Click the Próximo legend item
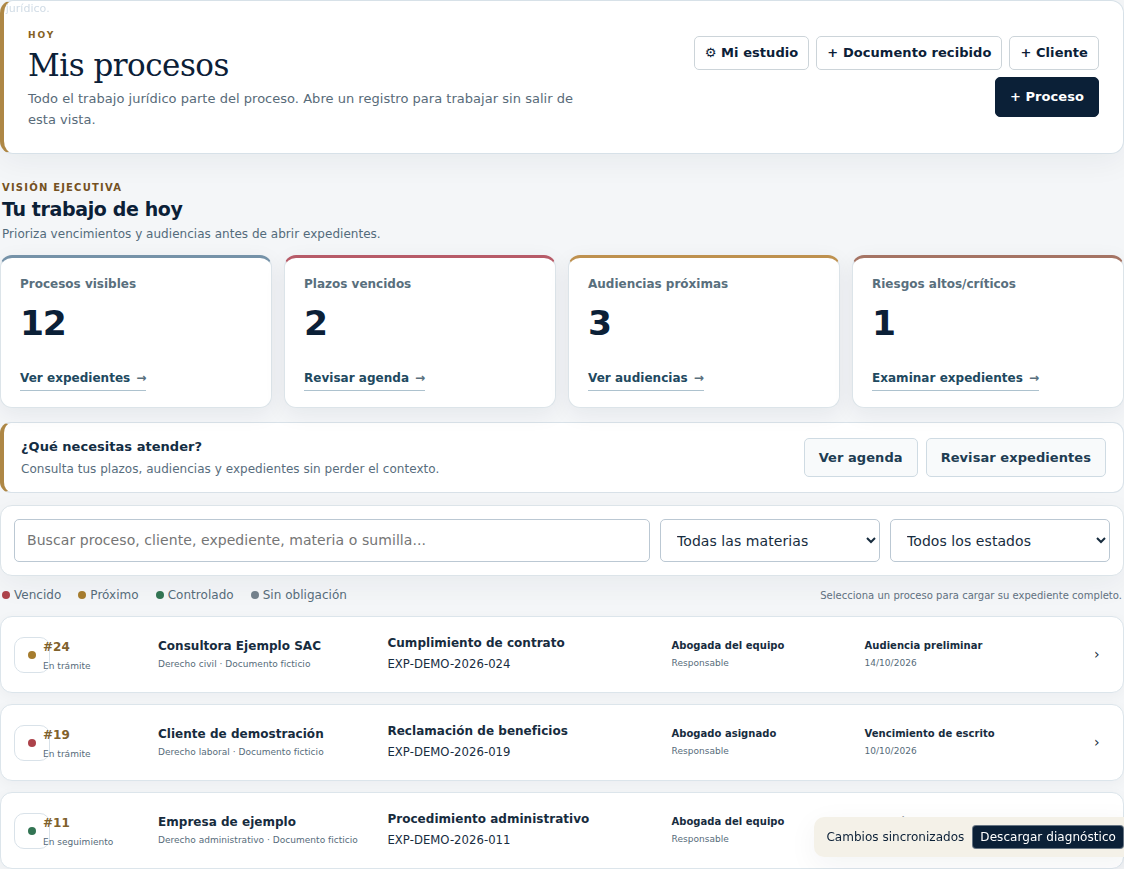Screen dimensions: 1124x869 (x=108, y=594)
